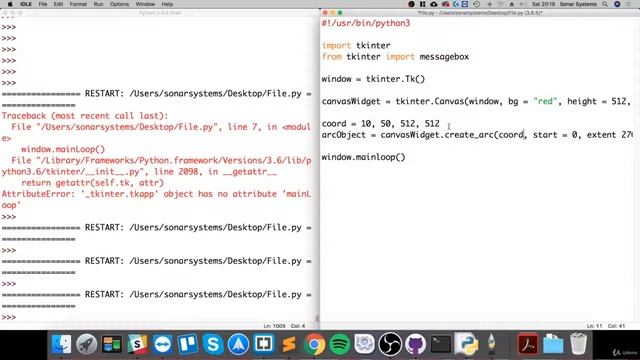Viewport: 640px width, 360px height.
Task: Click the Time Machine menu bar icon
Action: [476, 4]
